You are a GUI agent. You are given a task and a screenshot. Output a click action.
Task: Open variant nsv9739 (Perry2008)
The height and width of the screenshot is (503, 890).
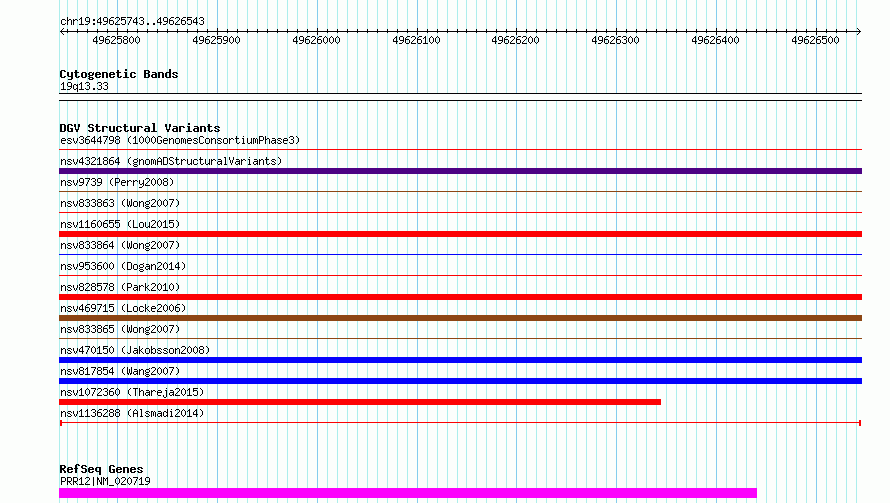(117, 182)
